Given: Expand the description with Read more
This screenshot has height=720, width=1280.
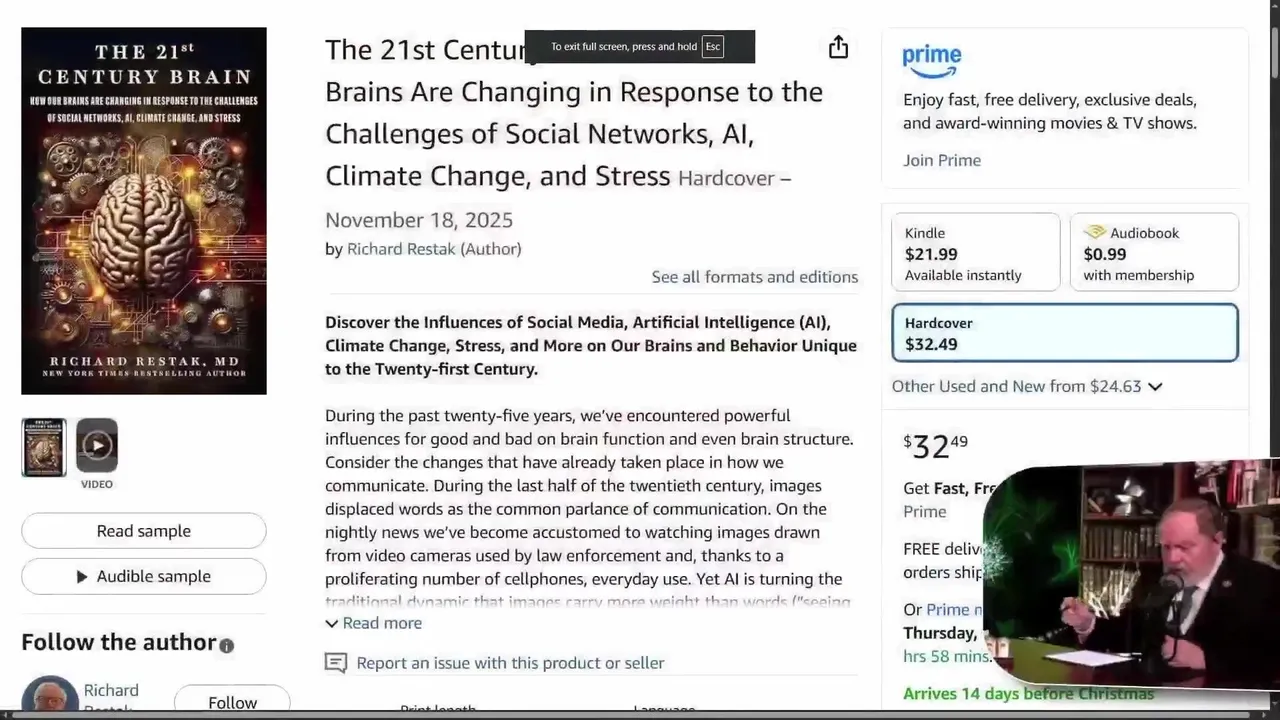Looking at the screenshot, I should click(374, 623).
